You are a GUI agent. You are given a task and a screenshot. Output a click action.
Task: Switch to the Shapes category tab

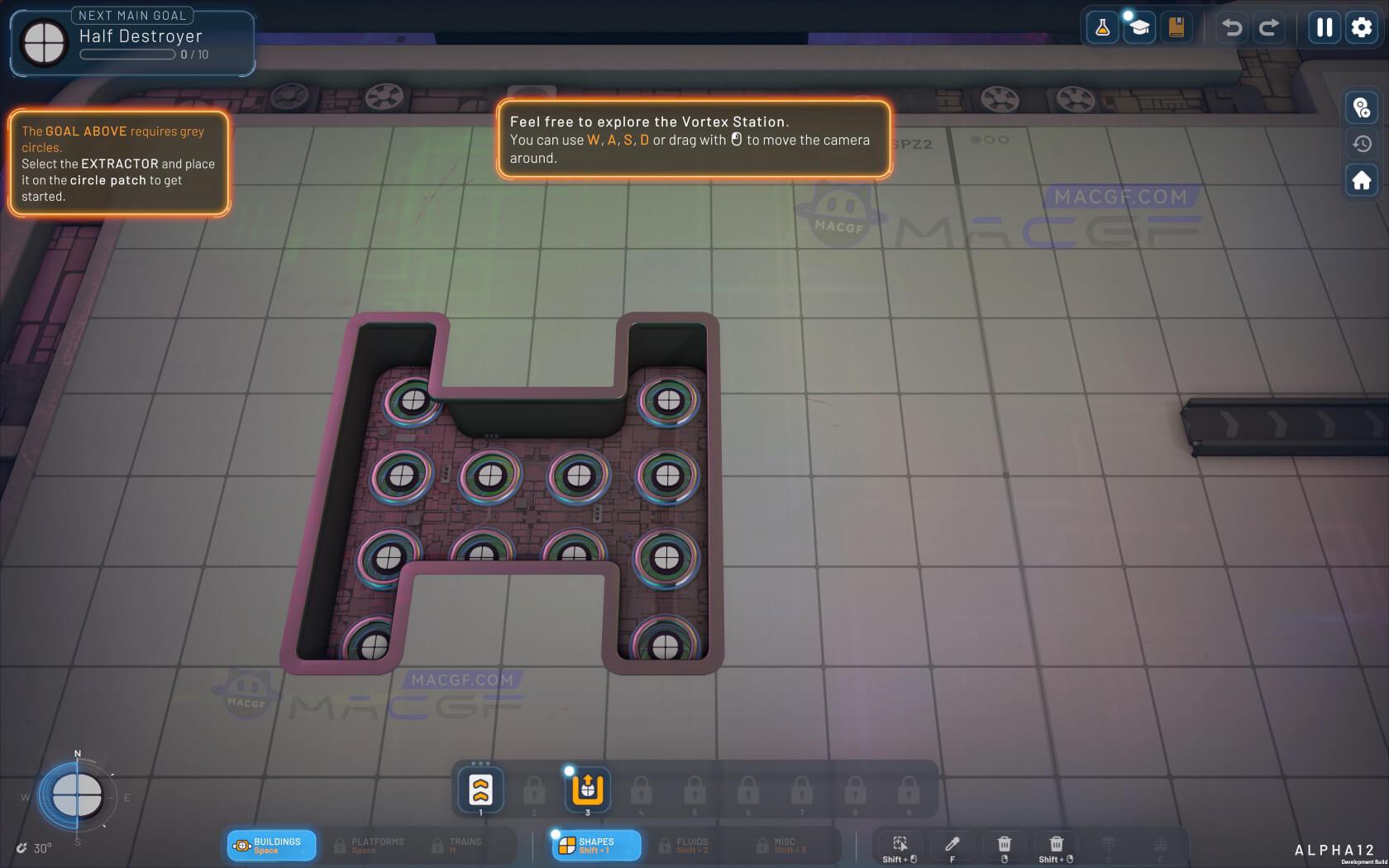596,845
